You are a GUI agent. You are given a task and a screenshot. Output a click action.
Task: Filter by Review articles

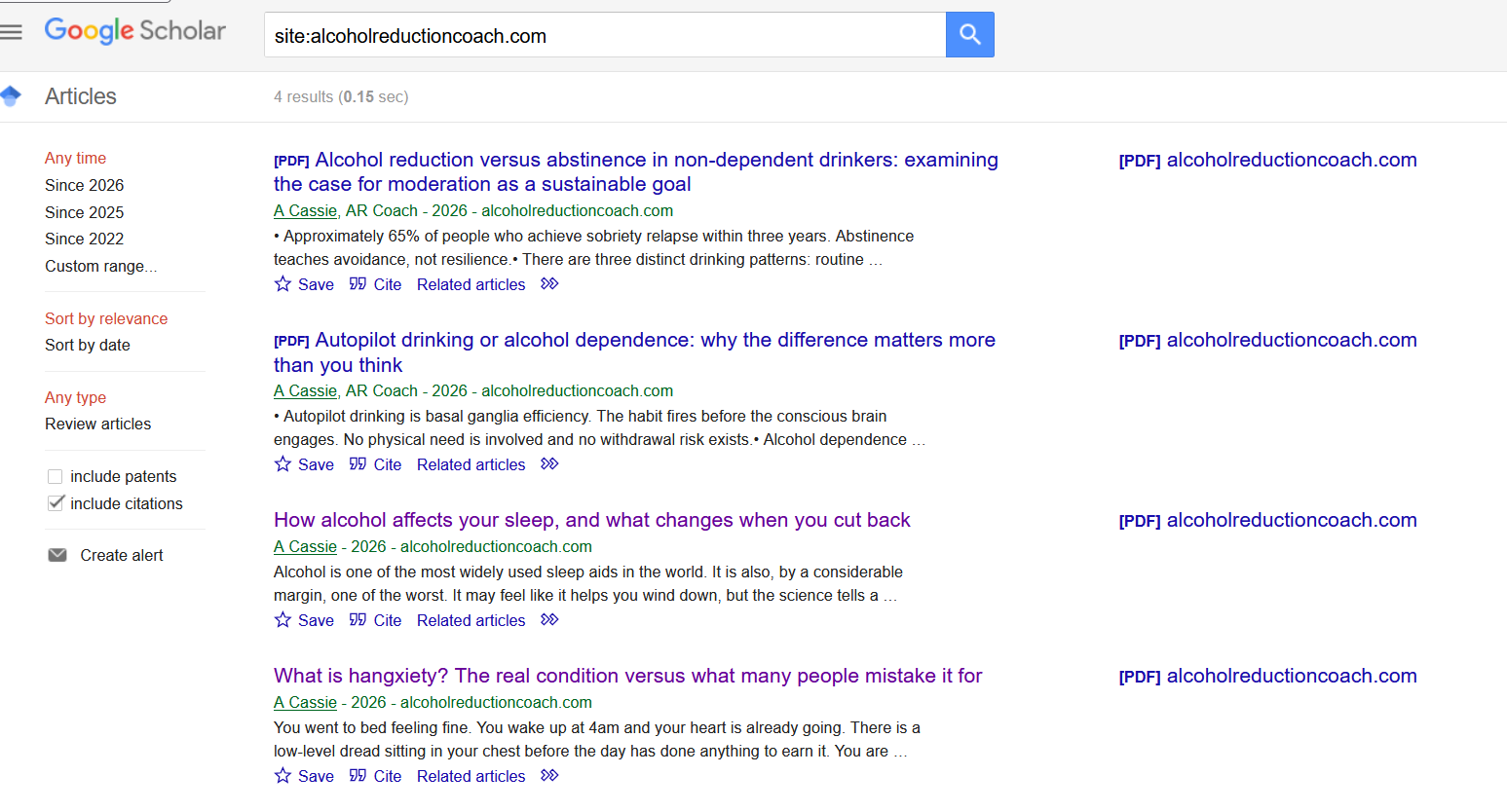[x=97, y=424]
